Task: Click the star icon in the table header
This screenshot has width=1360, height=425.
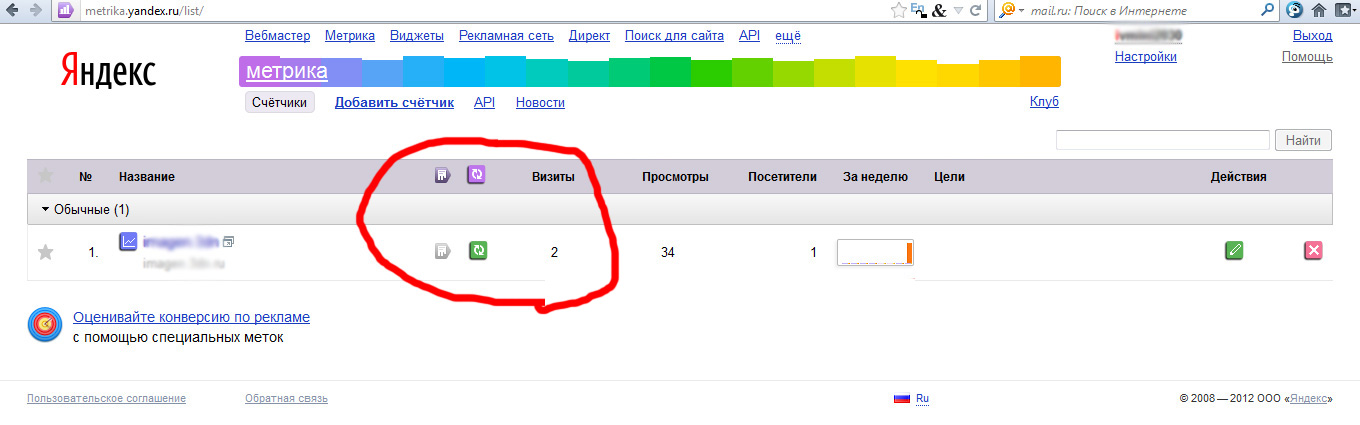Action: coord(45,176)
